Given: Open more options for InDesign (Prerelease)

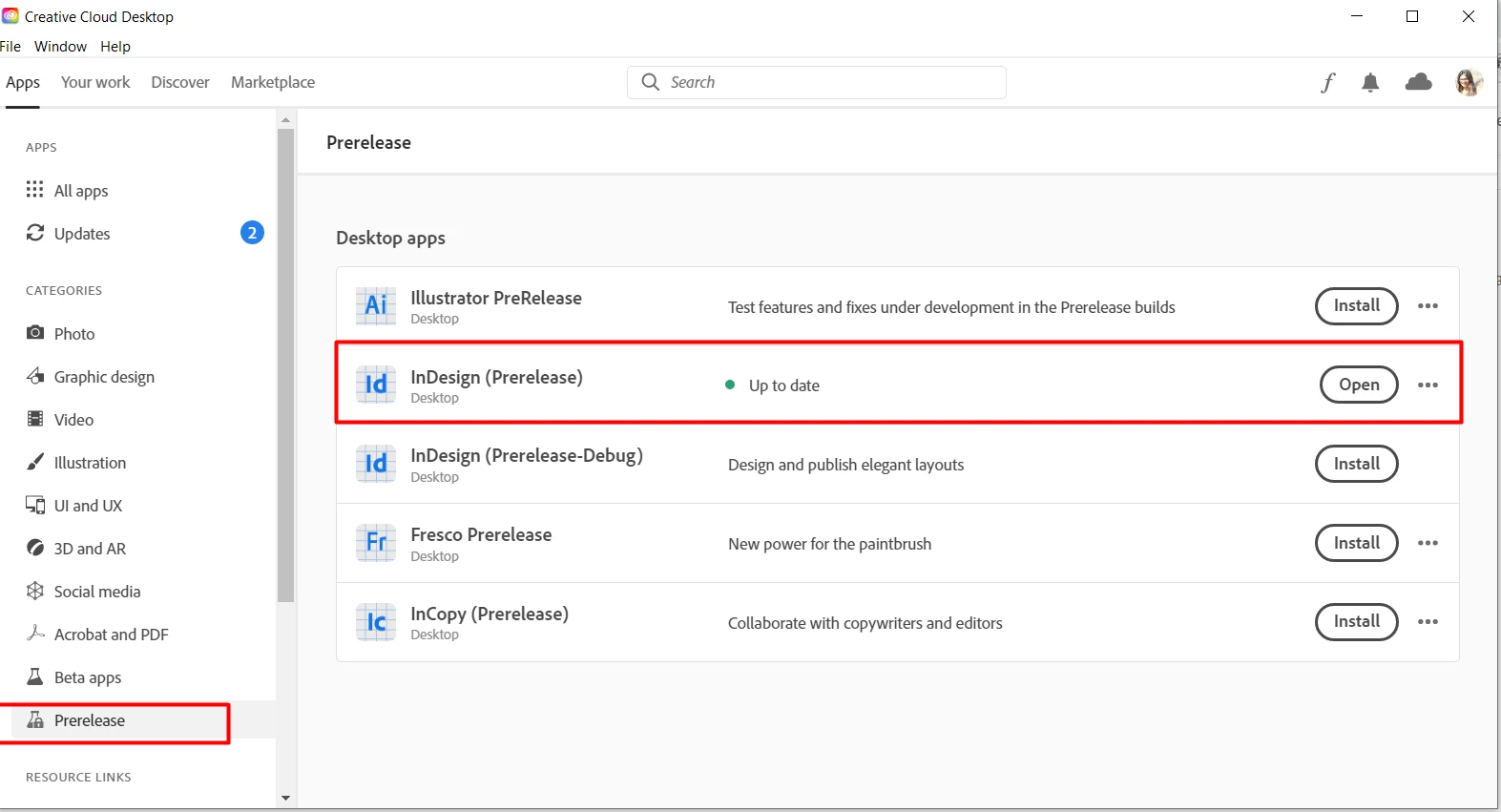Looking at the screenshot, I should pos(1428,385).
